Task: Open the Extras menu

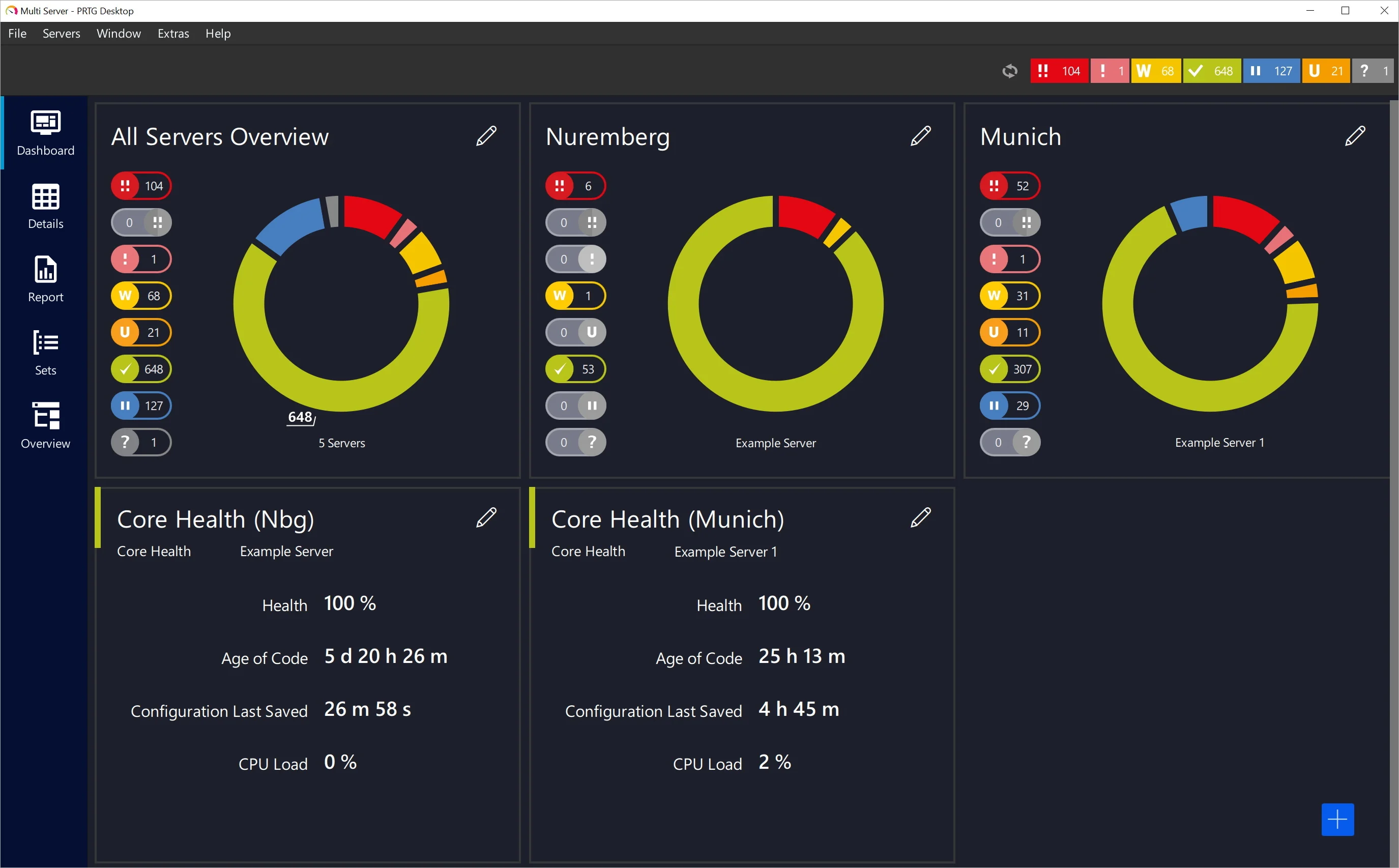Action: (172, 33)
